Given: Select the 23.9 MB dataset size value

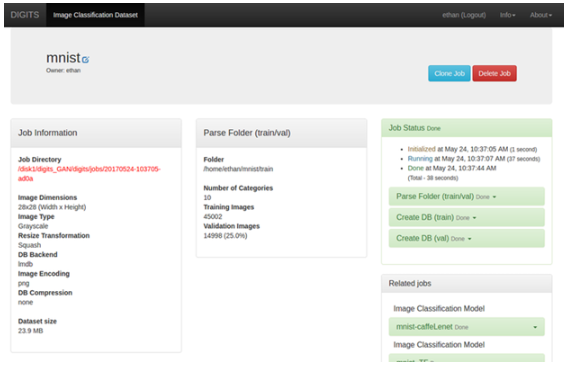Looking at the screenshot, I should [x=30, y=331].
